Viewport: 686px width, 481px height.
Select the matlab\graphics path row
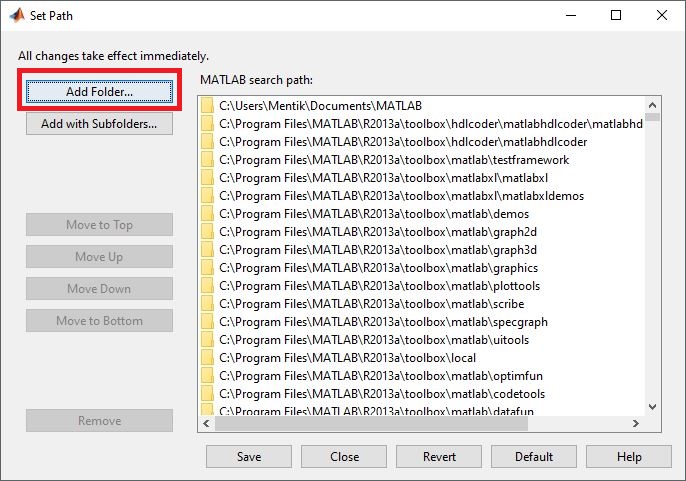tap(422, 267)
